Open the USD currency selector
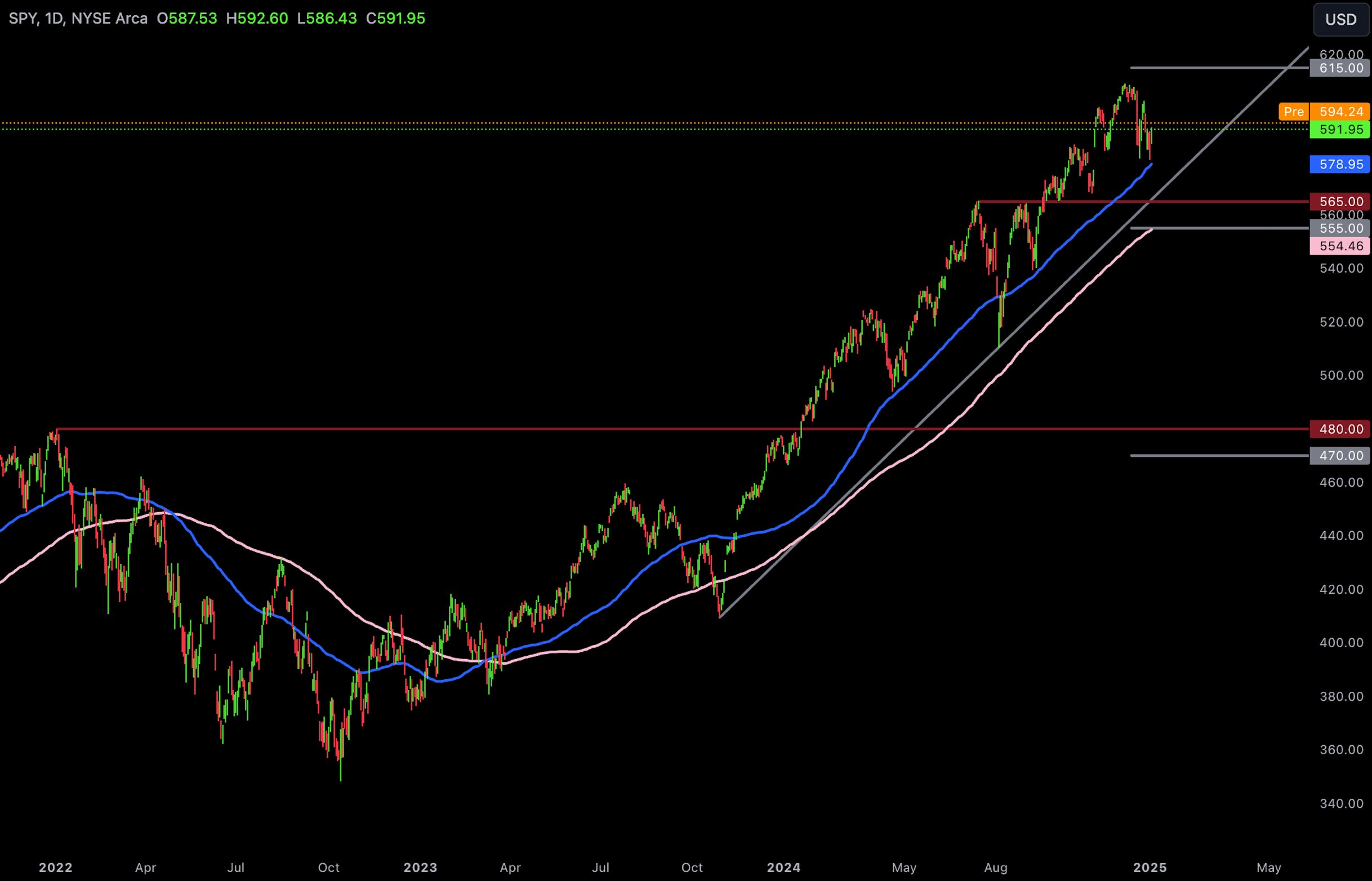This screenshot has height=881, width=1372. click(x=1340, y=20)
